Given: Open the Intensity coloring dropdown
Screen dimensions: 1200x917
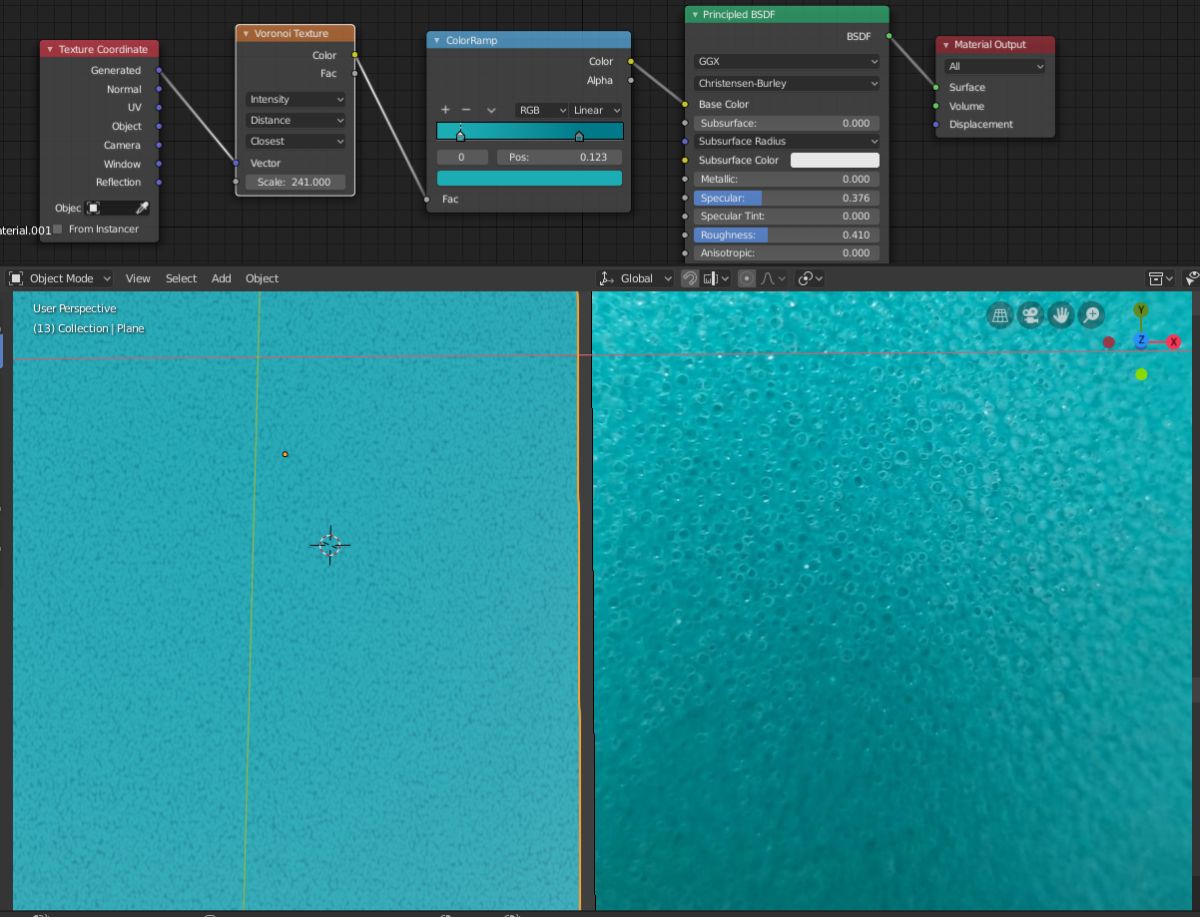Looking at the screenshot, I should [295, 99].
